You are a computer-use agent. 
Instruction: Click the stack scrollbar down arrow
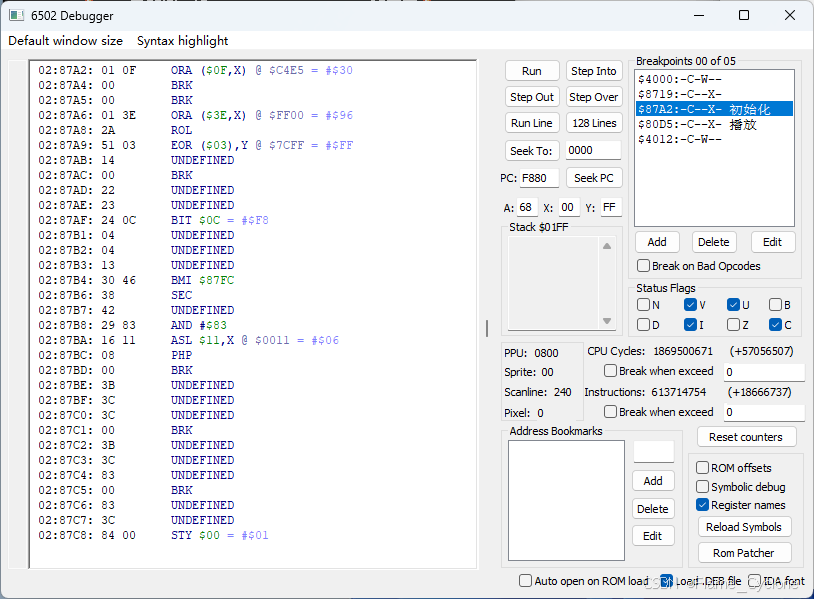[x=607, y=321]
